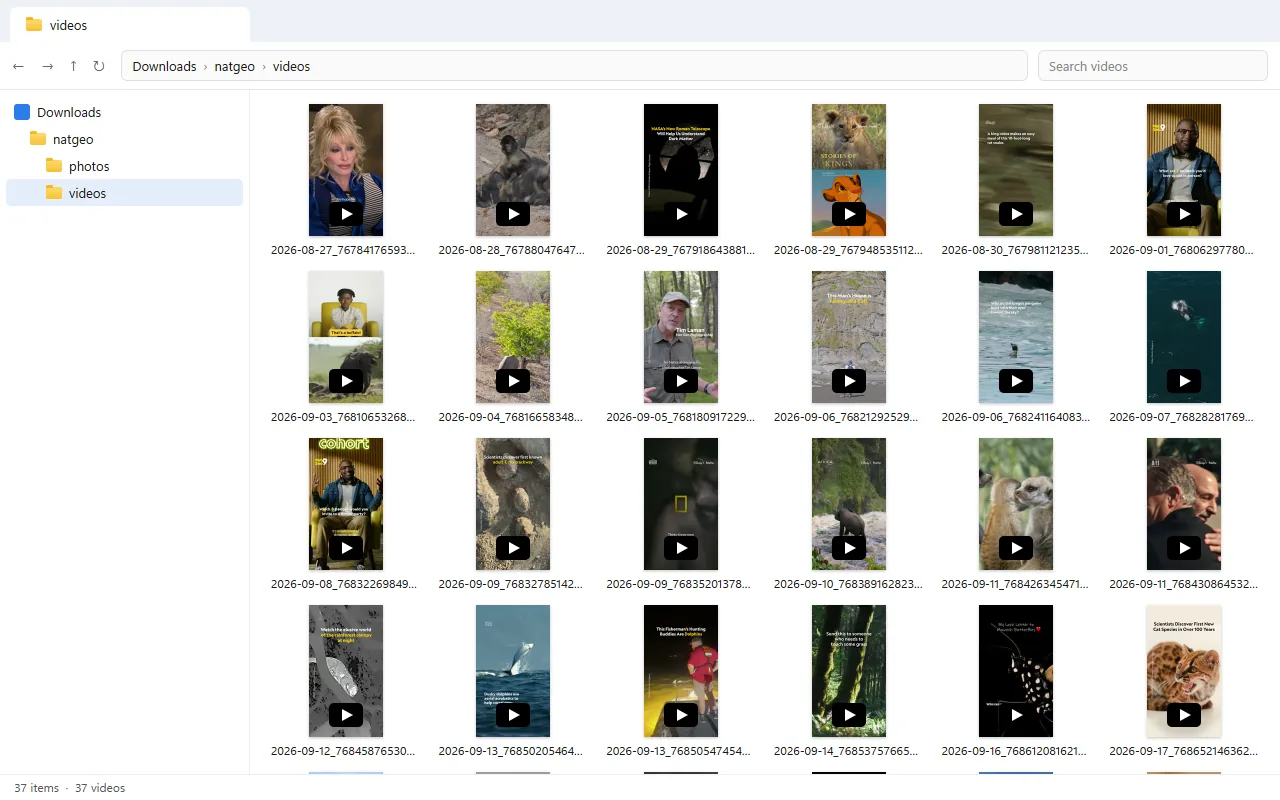Screen dimensions: 1280x800
Task: Go forward with the right arrow
Action: click(x=47, y=66)
